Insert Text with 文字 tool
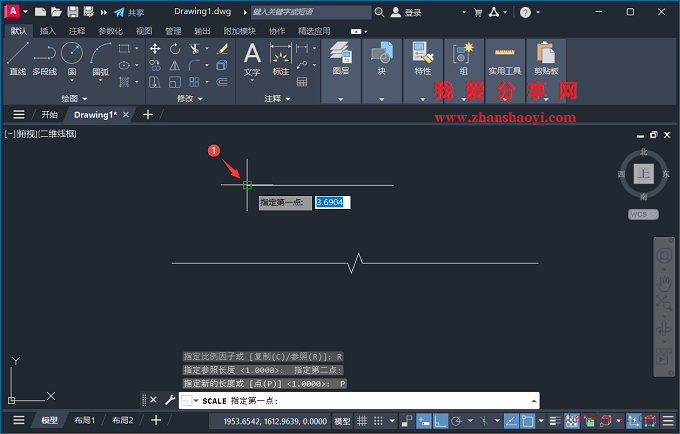 point(252,59)
